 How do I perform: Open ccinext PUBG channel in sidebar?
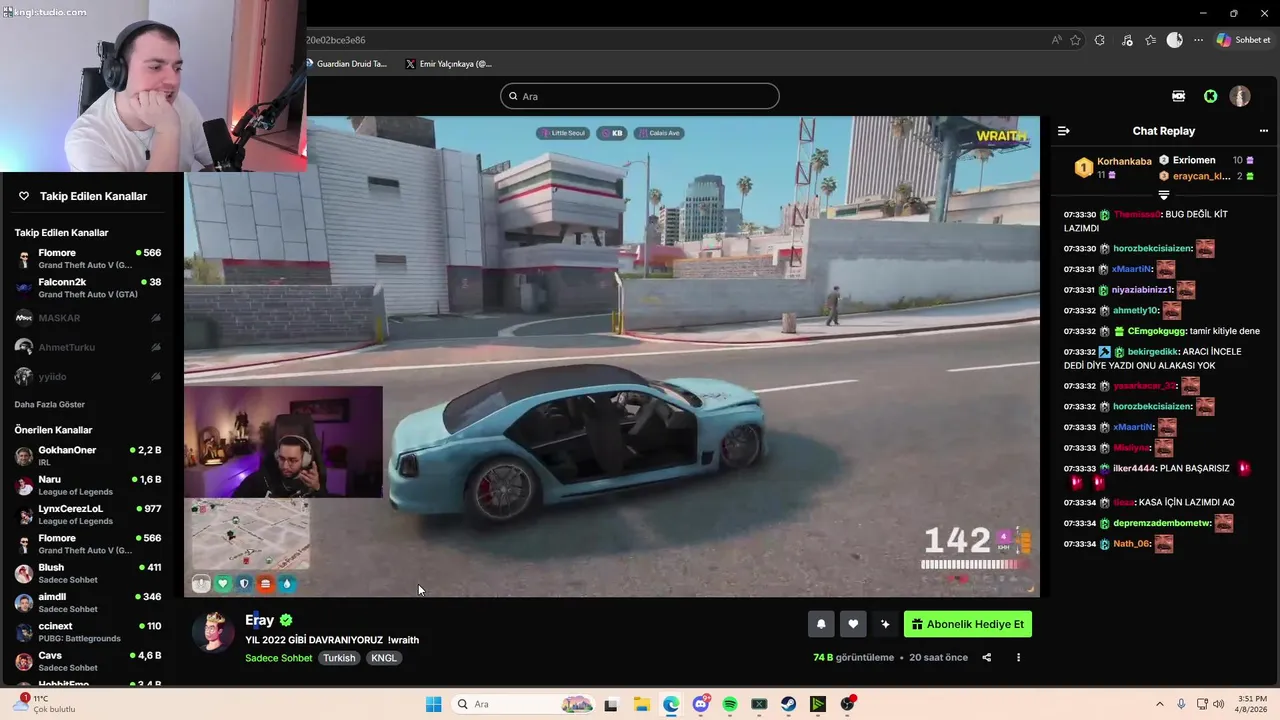(88, 632)
